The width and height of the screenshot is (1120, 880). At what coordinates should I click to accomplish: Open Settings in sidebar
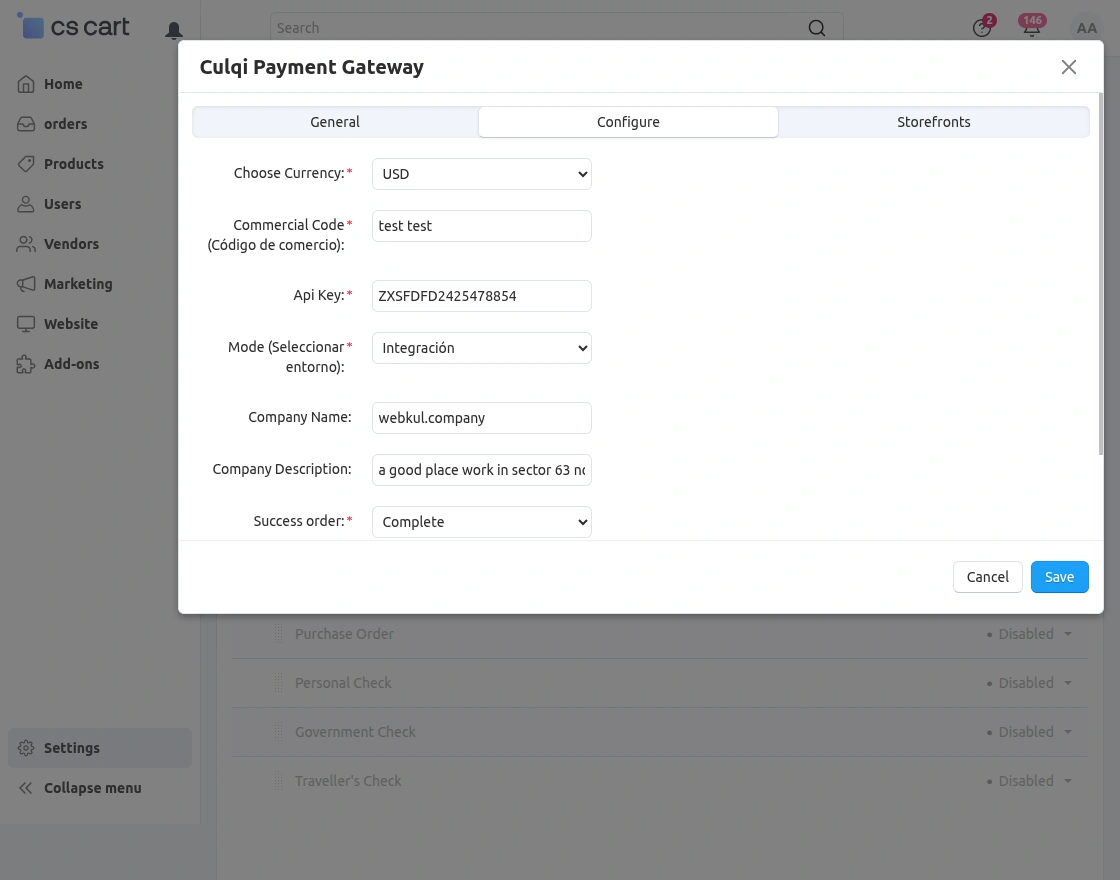pos(100,748)
